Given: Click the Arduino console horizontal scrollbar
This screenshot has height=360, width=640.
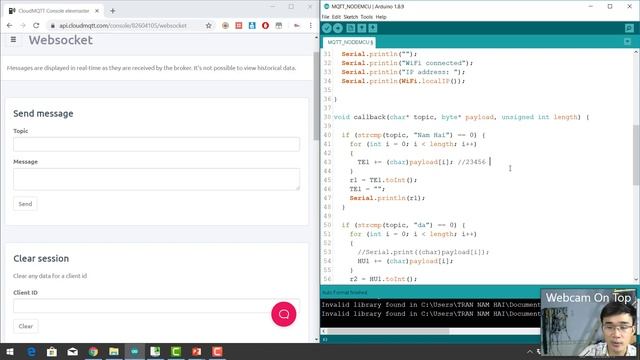Looking at the screenshot, I should click(x=388, y=331).
